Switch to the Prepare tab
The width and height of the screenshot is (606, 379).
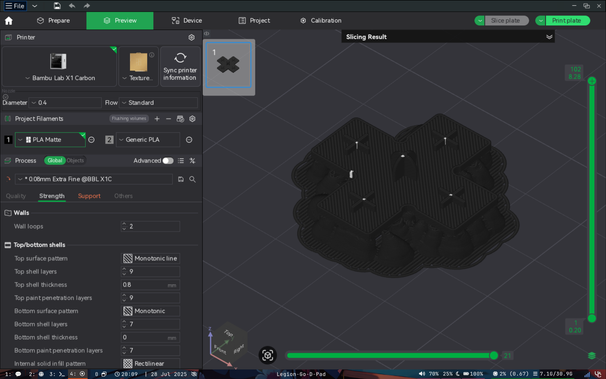tap(53, 20)
